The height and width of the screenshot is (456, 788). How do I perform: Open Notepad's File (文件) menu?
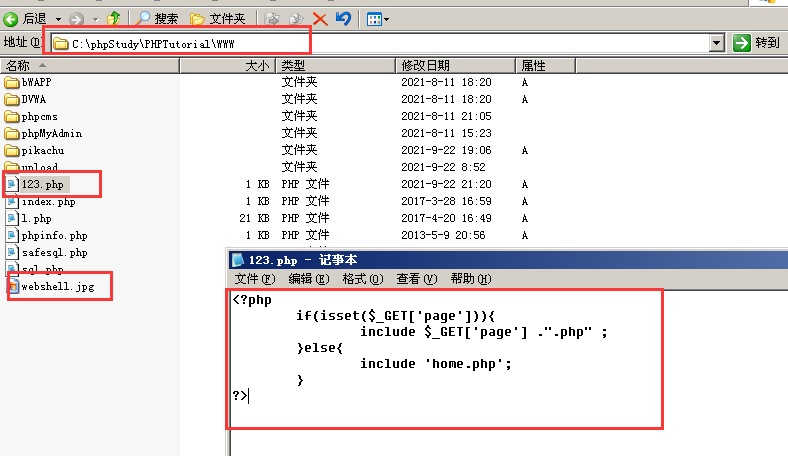click(254, 279)
